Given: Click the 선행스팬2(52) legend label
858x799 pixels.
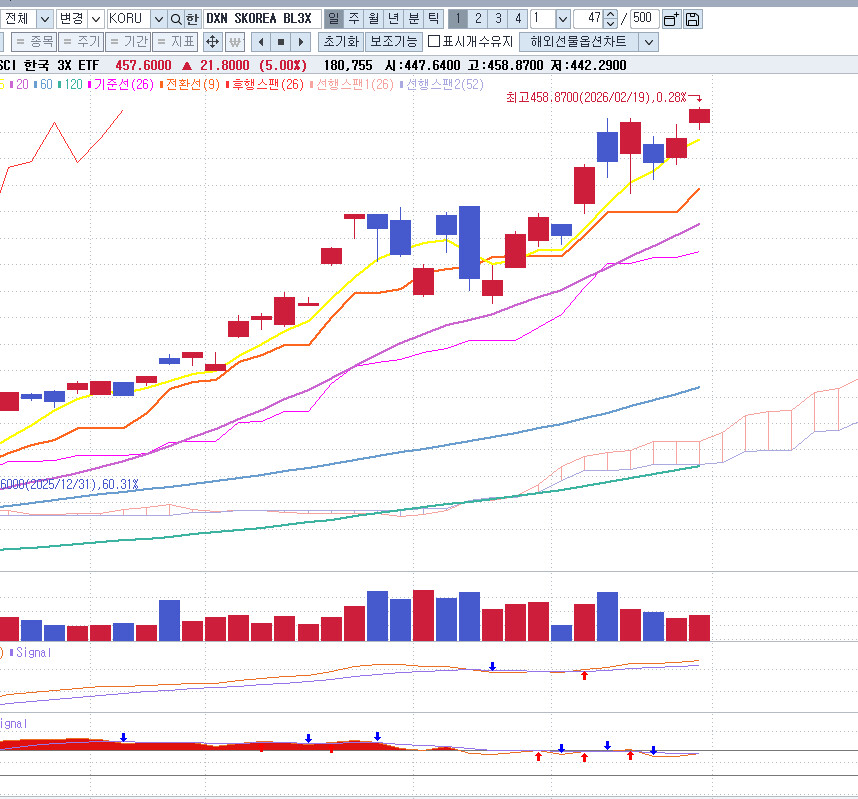Looking at the screenshot, I should point(444,84).
